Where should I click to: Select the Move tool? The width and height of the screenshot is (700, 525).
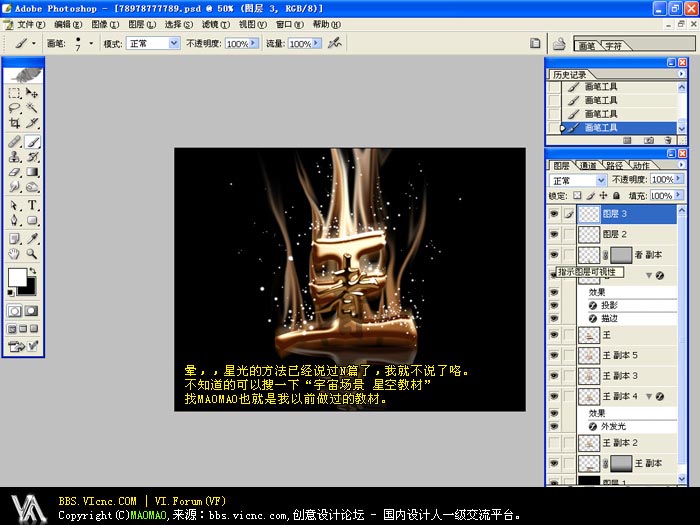click(x=32, y=93)
